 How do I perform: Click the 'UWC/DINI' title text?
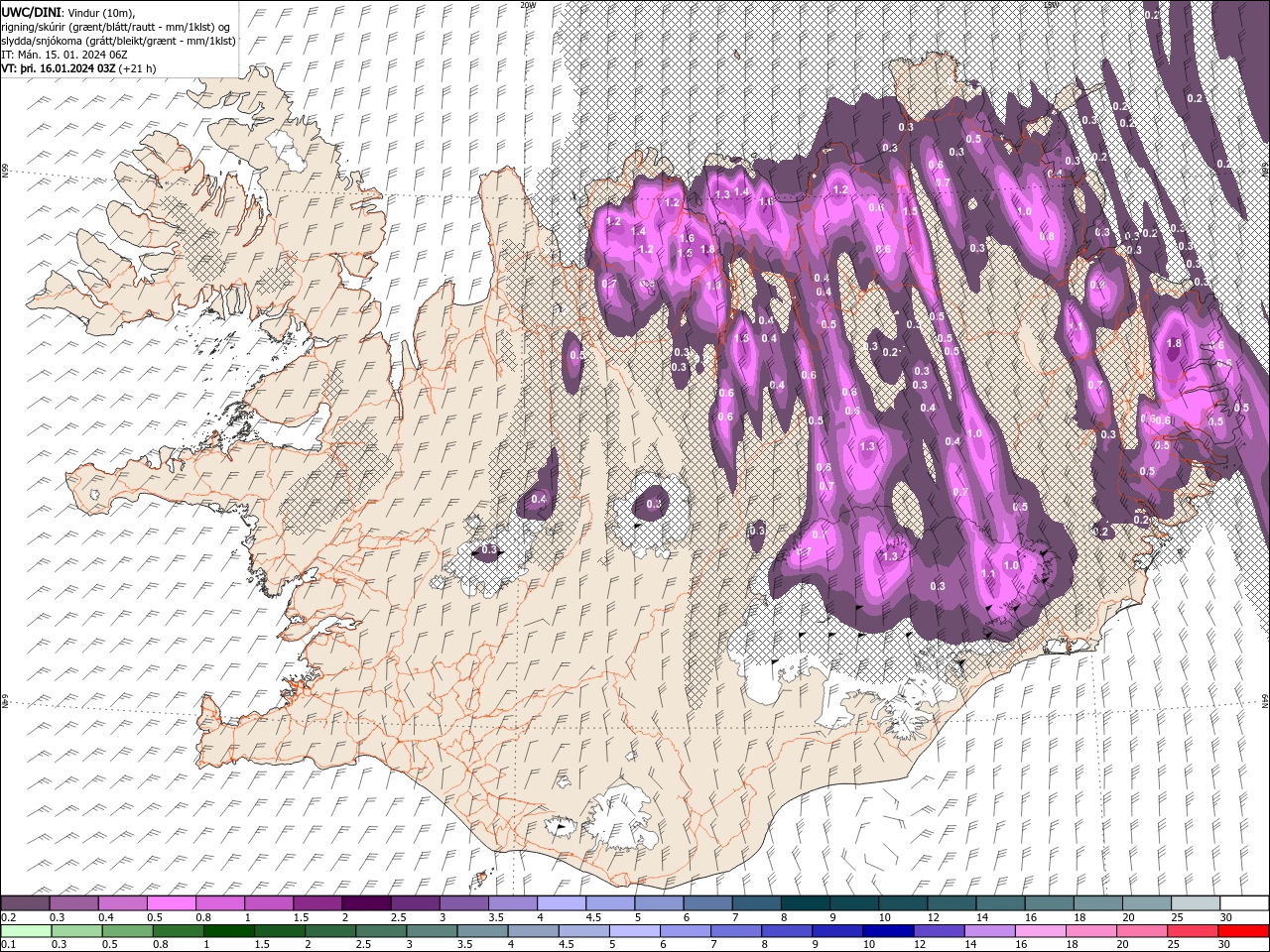pos(32,12)
